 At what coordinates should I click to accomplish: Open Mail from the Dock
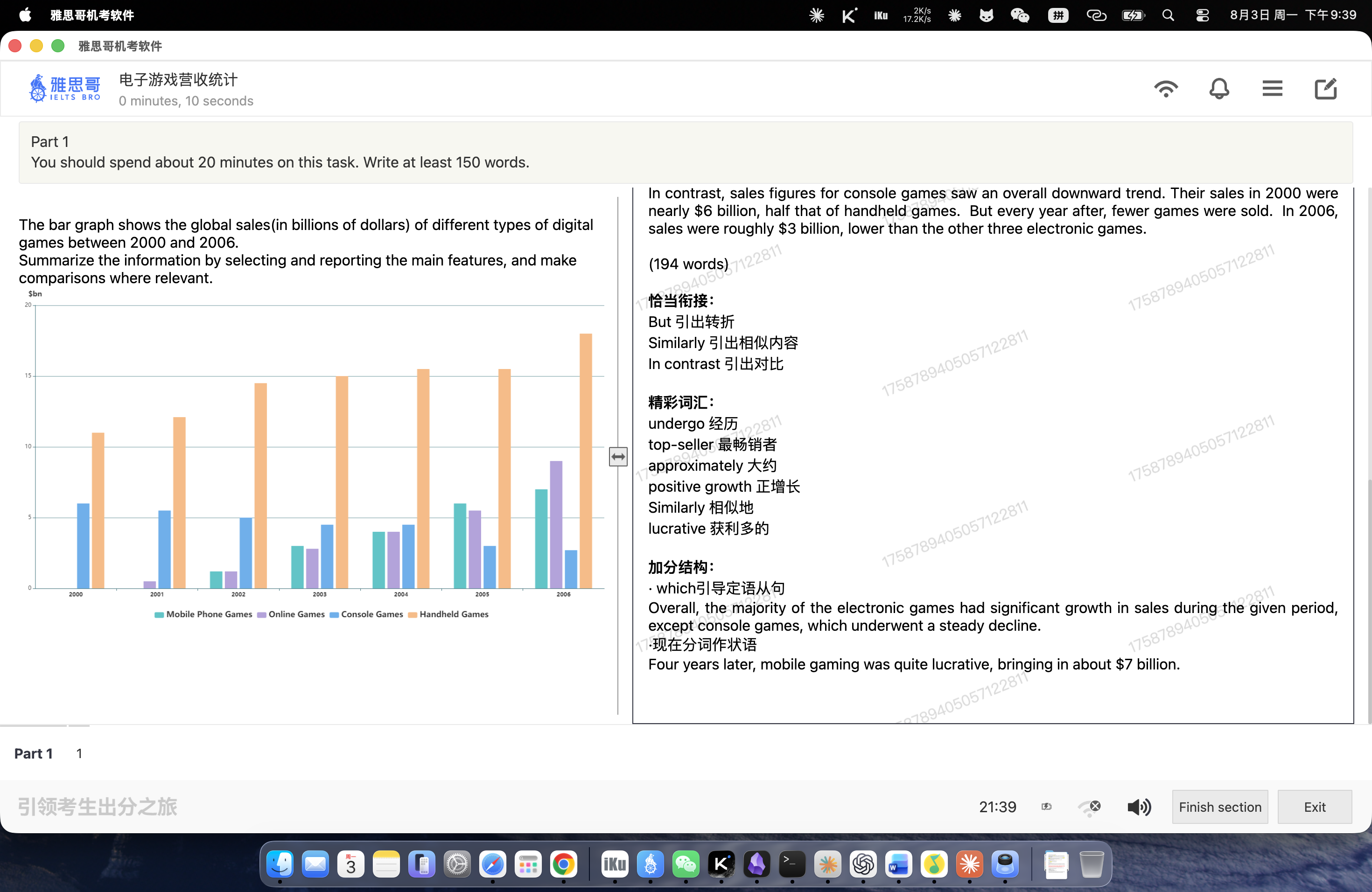click(x=315, y=864)
